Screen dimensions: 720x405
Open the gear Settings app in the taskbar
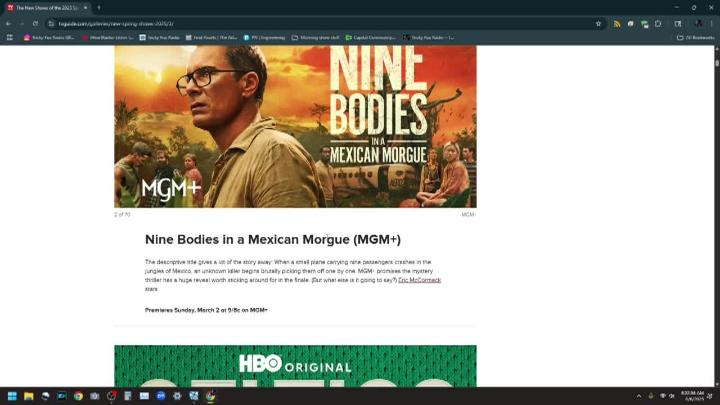coord(177,396)
